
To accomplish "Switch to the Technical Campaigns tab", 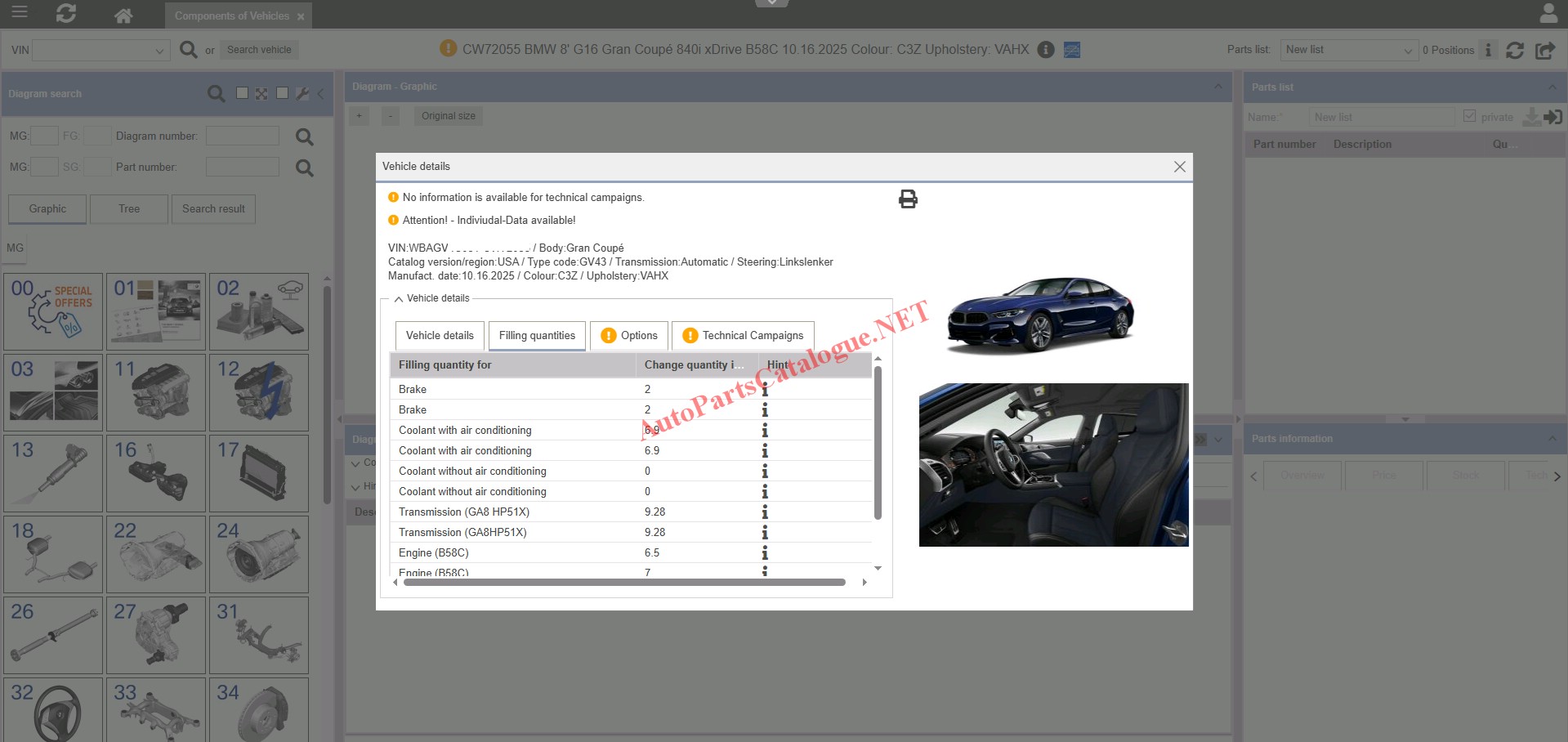I will pyautogui.click(x=743, y=336).
